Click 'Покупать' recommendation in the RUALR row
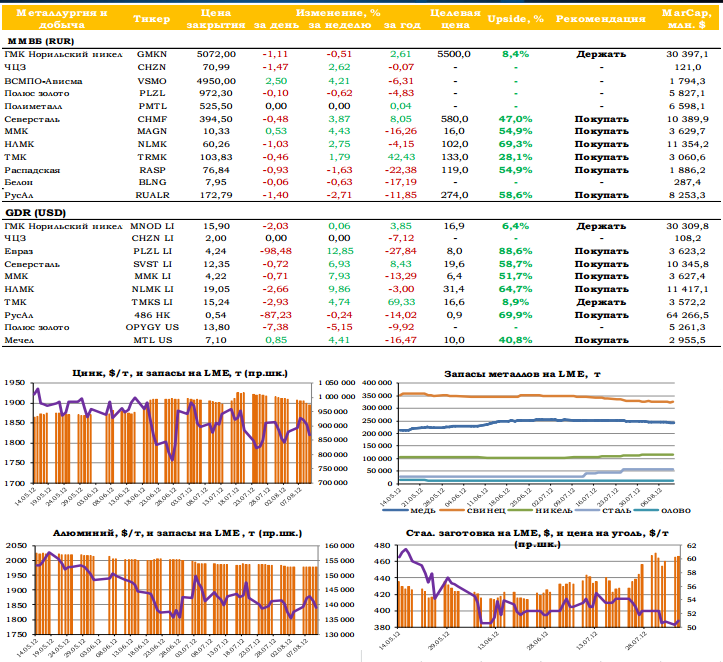This screenshot has width=723, height=662. click(601, 195)
